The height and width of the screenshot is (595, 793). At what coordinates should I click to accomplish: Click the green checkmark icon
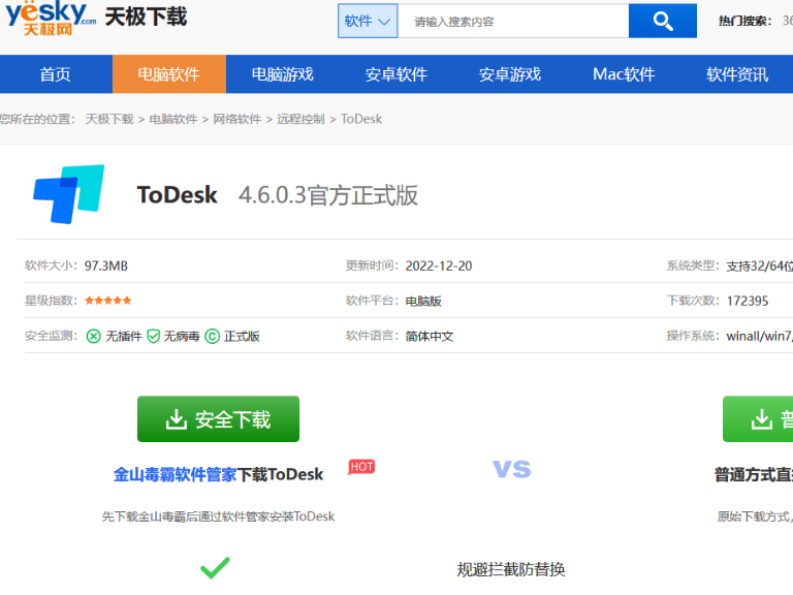tap(215, 568)
